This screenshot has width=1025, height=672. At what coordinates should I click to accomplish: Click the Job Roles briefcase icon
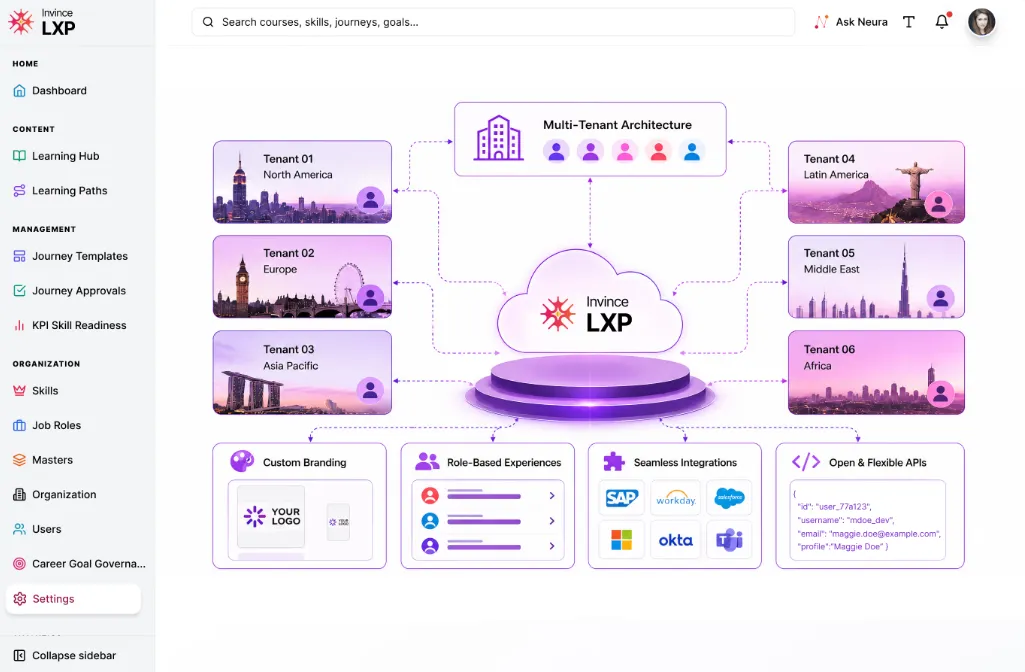[20, 426]
